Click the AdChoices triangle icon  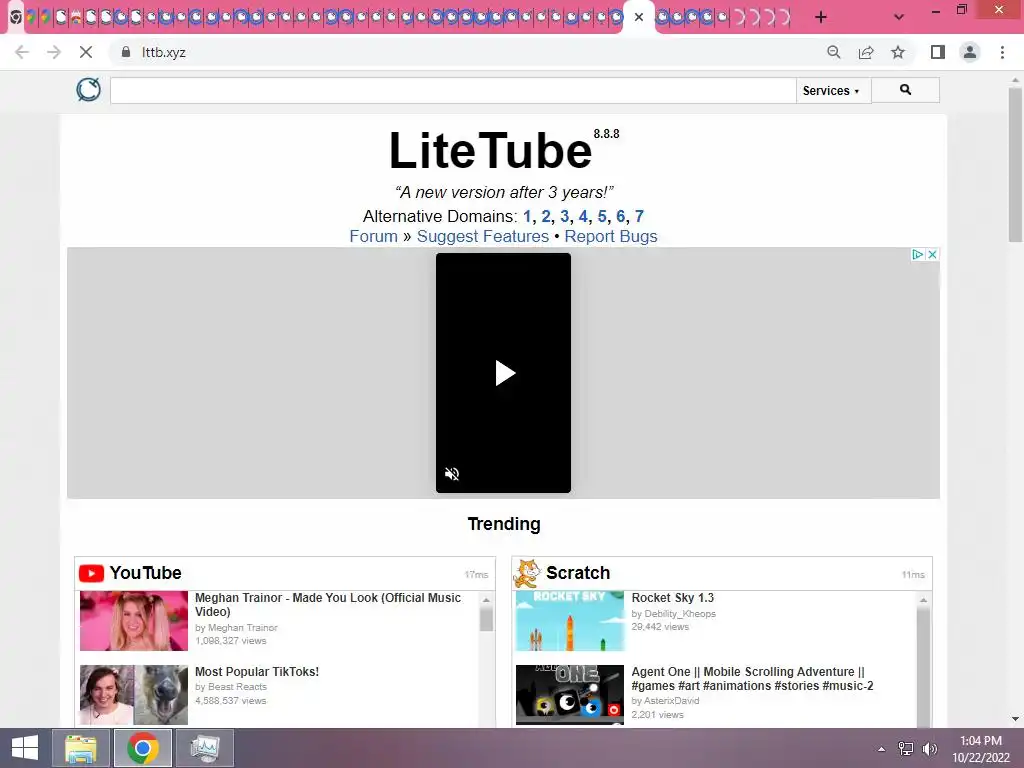[918, 255]
